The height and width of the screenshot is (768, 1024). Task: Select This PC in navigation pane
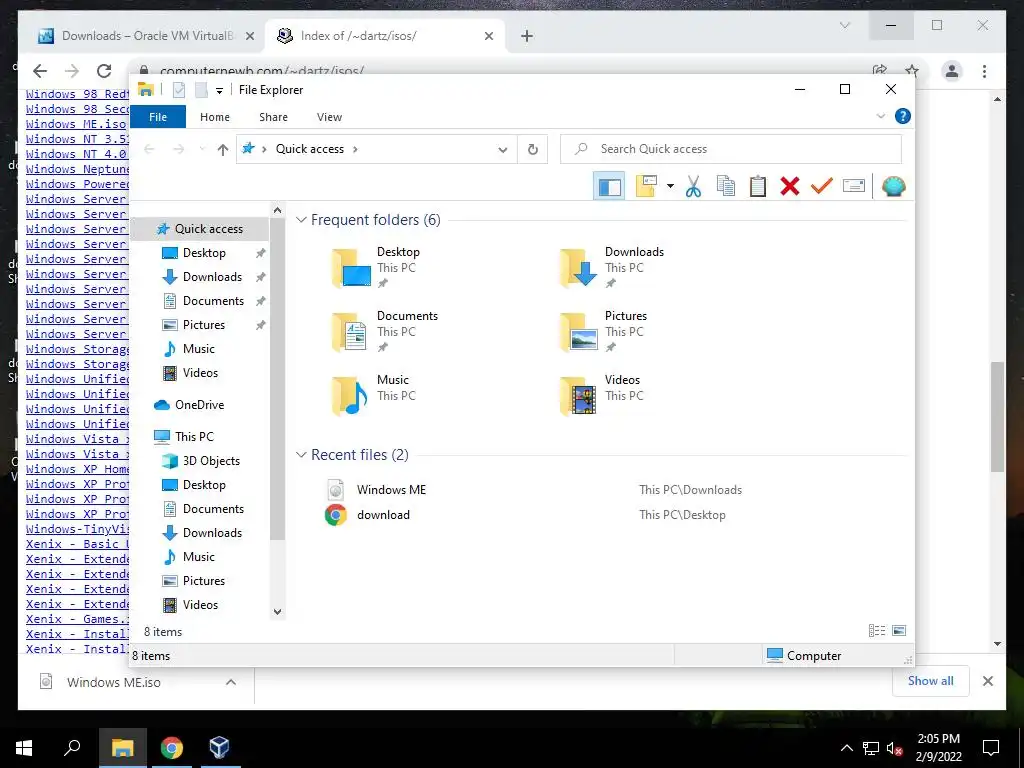(194, 437)
